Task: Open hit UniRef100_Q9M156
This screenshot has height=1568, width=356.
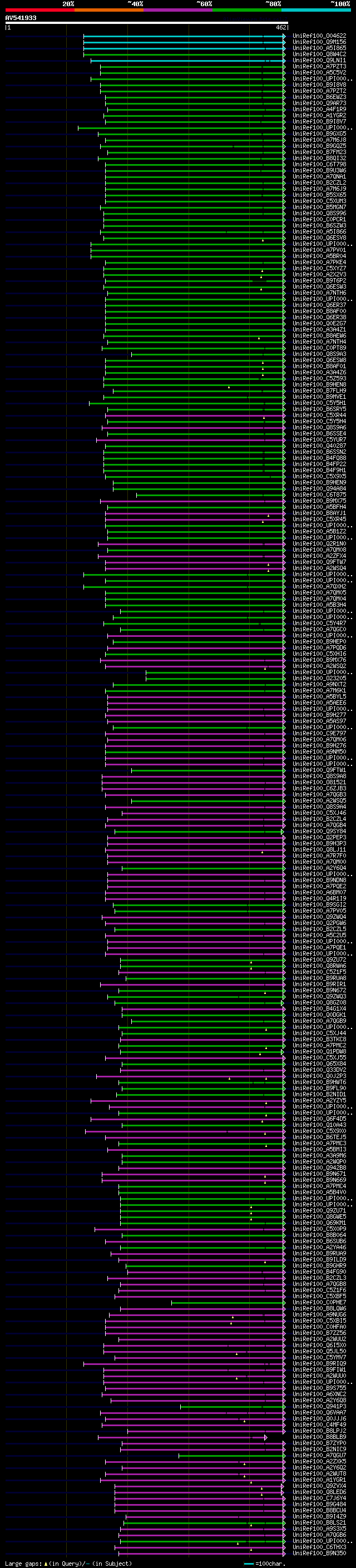Action: (319, 42)
